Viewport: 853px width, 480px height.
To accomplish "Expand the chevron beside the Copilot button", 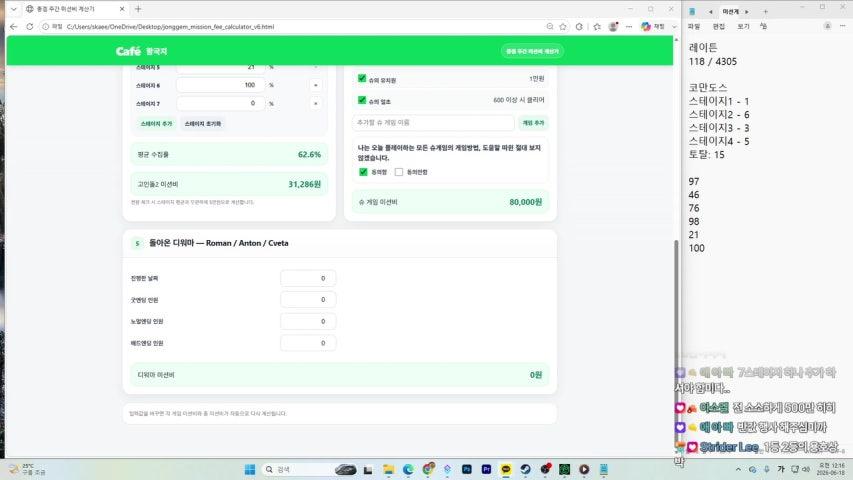I will (x=674, y=26).
